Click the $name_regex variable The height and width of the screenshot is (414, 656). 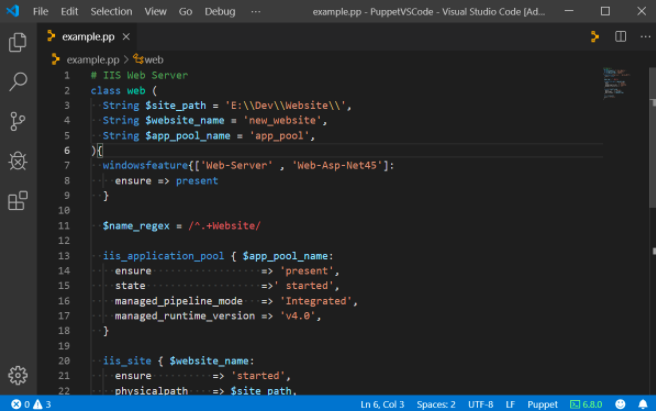pyautogui.click(x=136, y=226)
